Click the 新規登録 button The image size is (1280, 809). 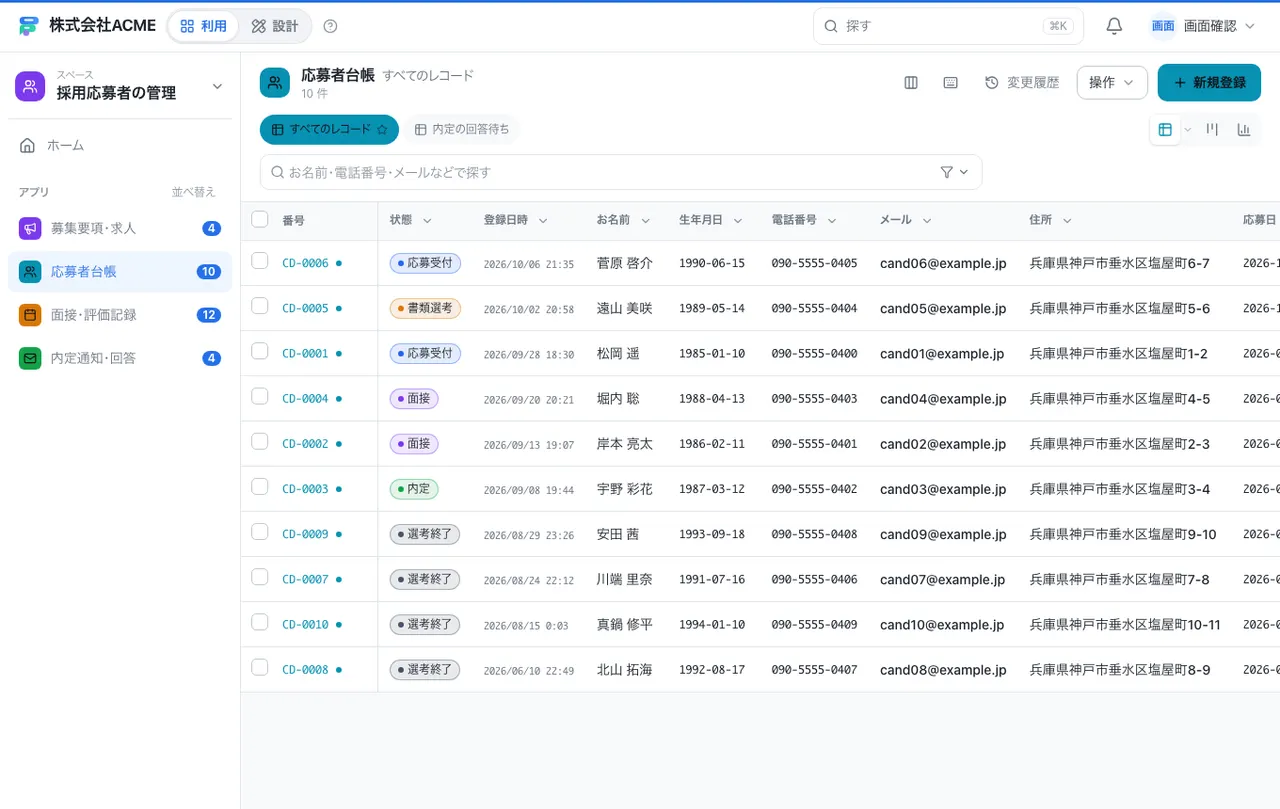click(x=1209, y=83)
